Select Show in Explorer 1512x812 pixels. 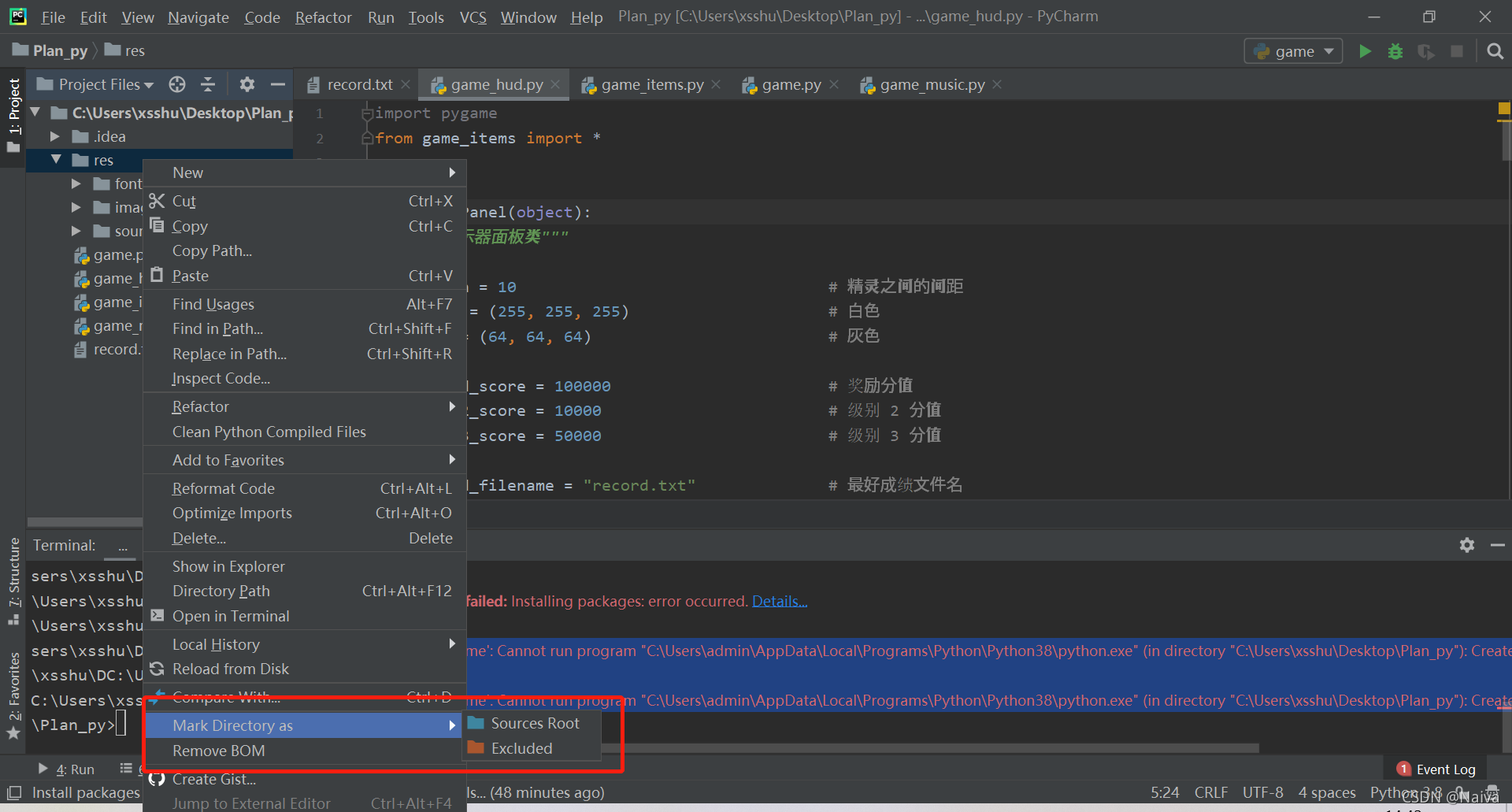coord(305,566)
